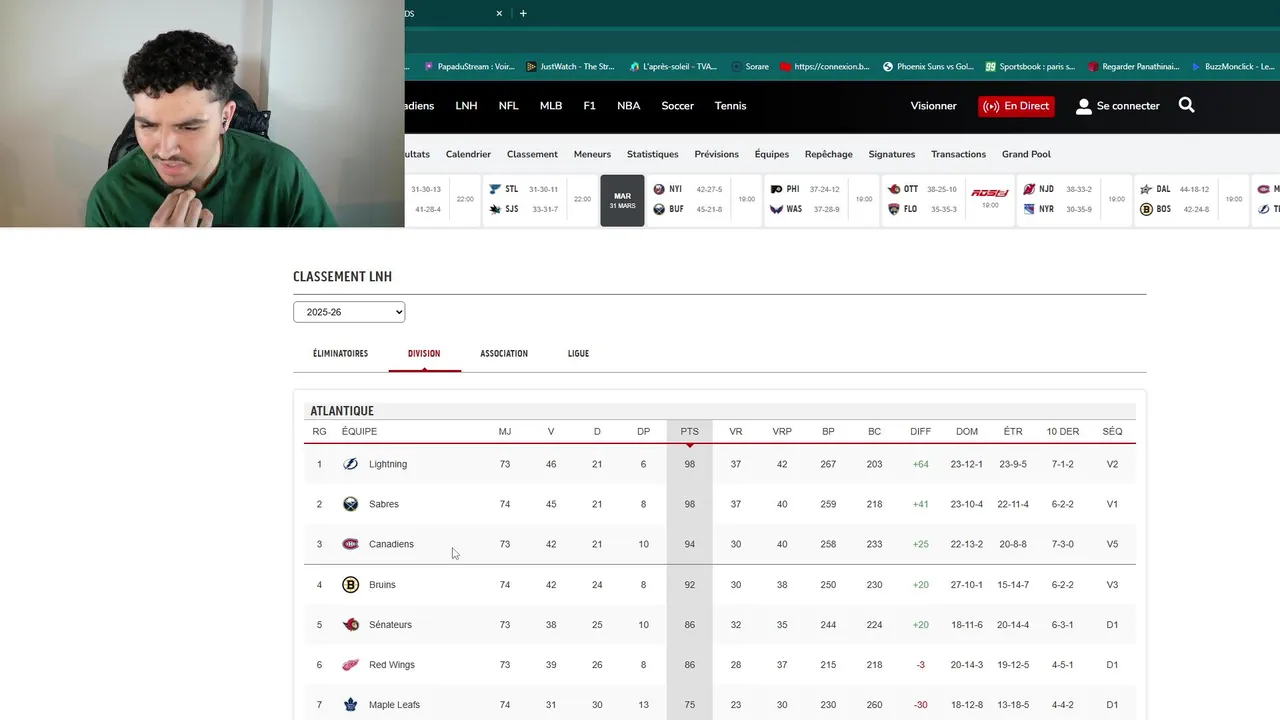The height and width of the screenshot is (720, 1280).
Task: Sort standings by MJ column
Action: [505, 431]
